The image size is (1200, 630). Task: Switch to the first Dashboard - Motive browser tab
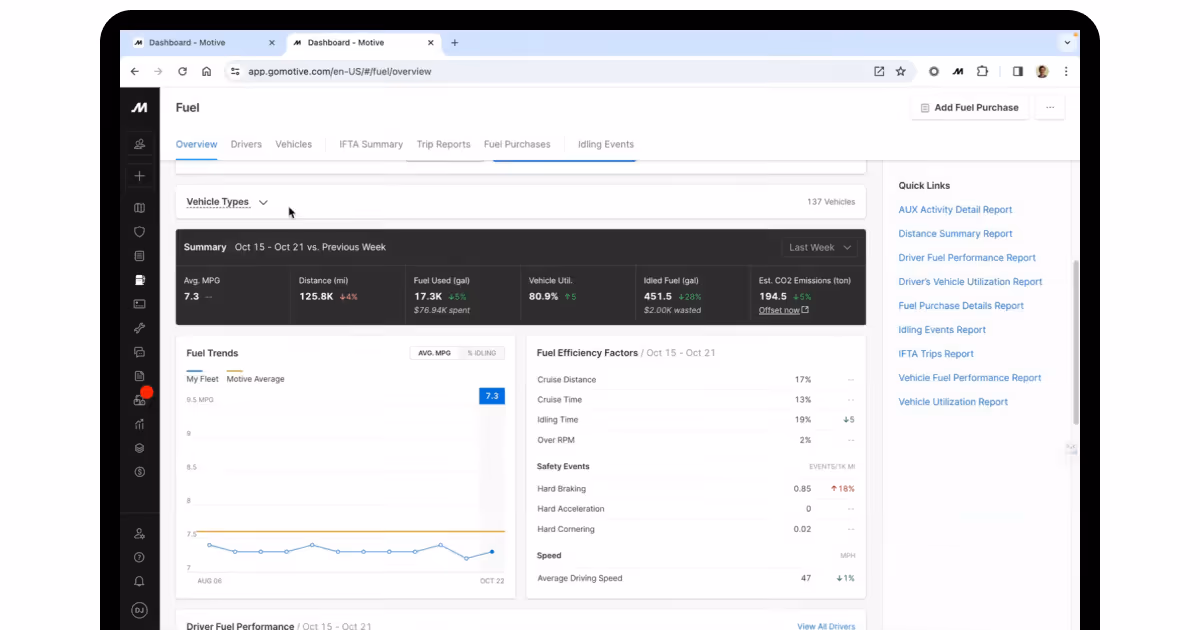(x=205, y=43)
